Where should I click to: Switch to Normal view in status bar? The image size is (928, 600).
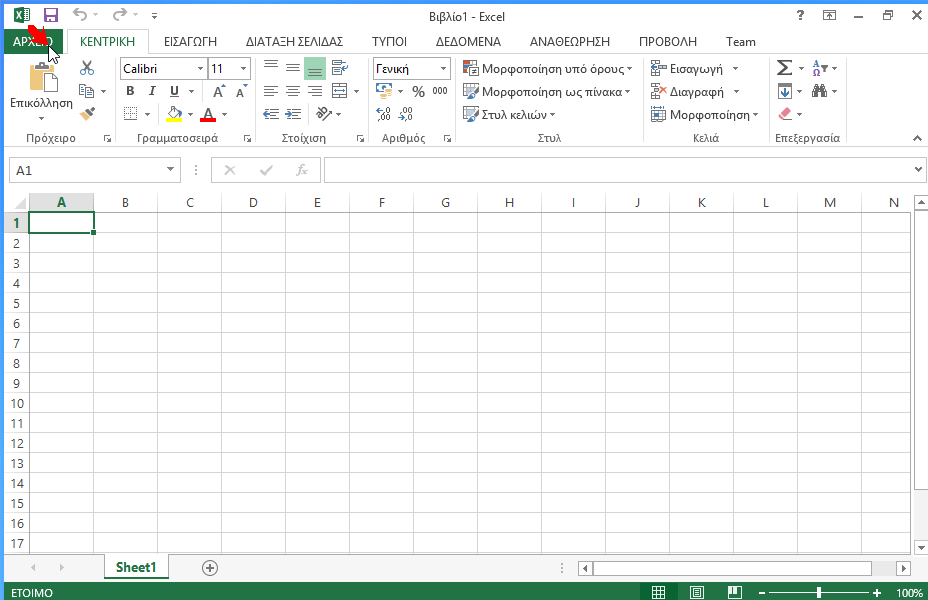(658, 592)
